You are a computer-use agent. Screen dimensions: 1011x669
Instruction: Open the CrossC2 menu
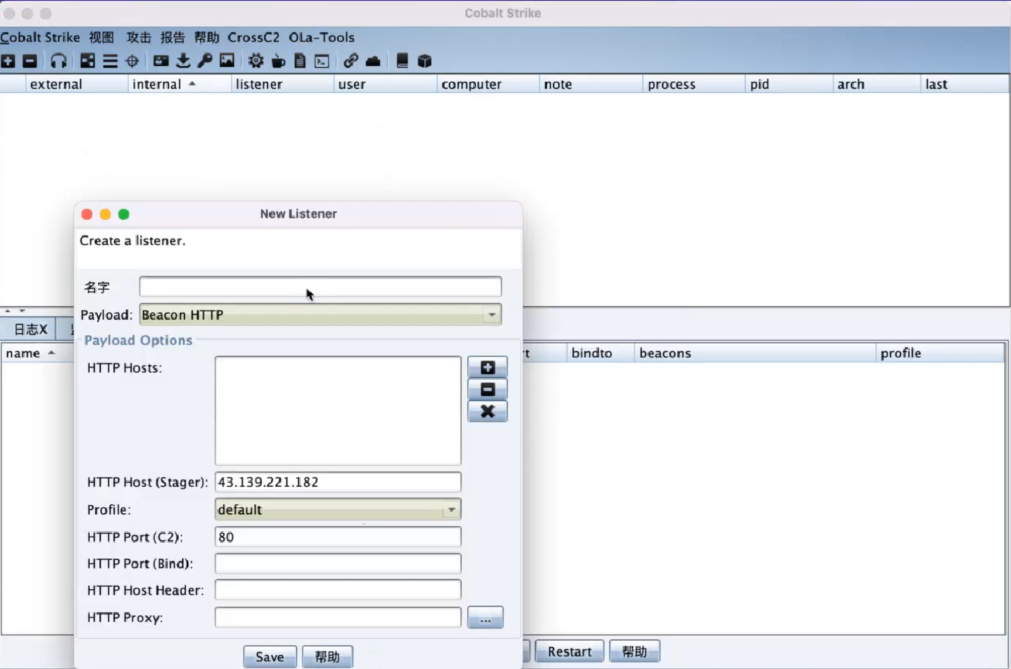click(253, 37)
